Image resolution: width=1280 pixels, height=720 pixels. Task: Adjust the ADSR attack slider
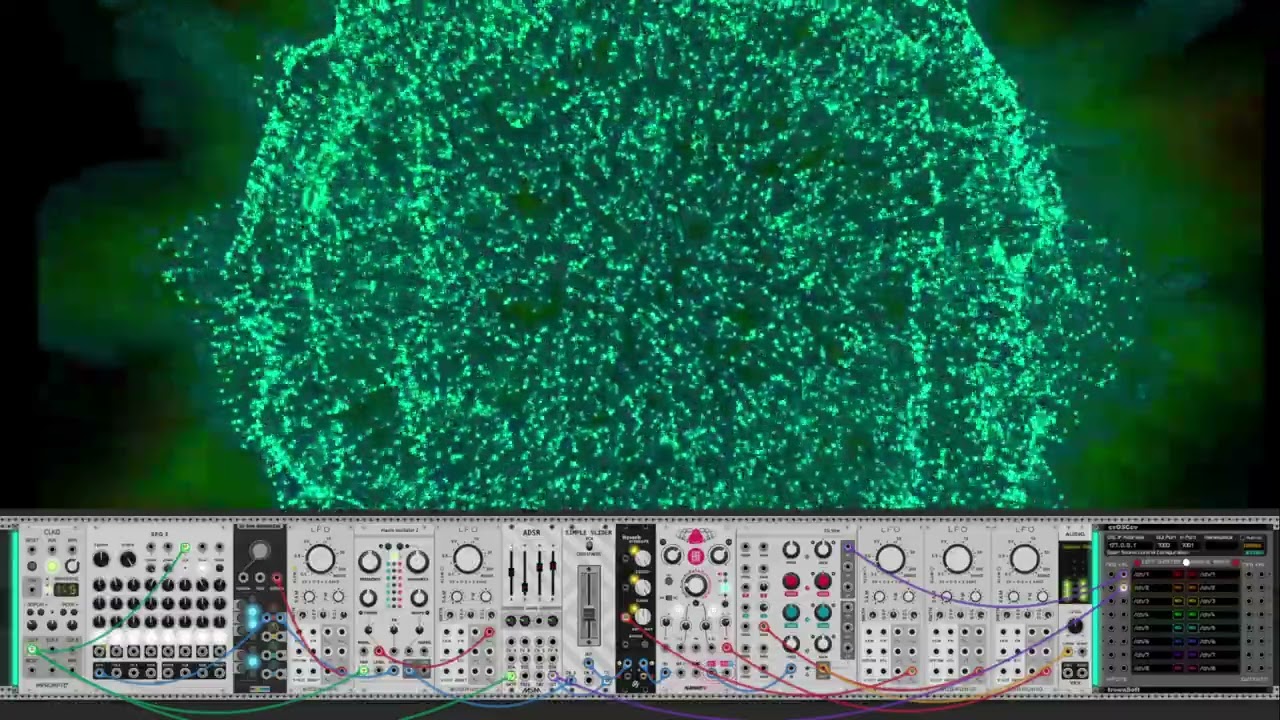click(511, 572)
